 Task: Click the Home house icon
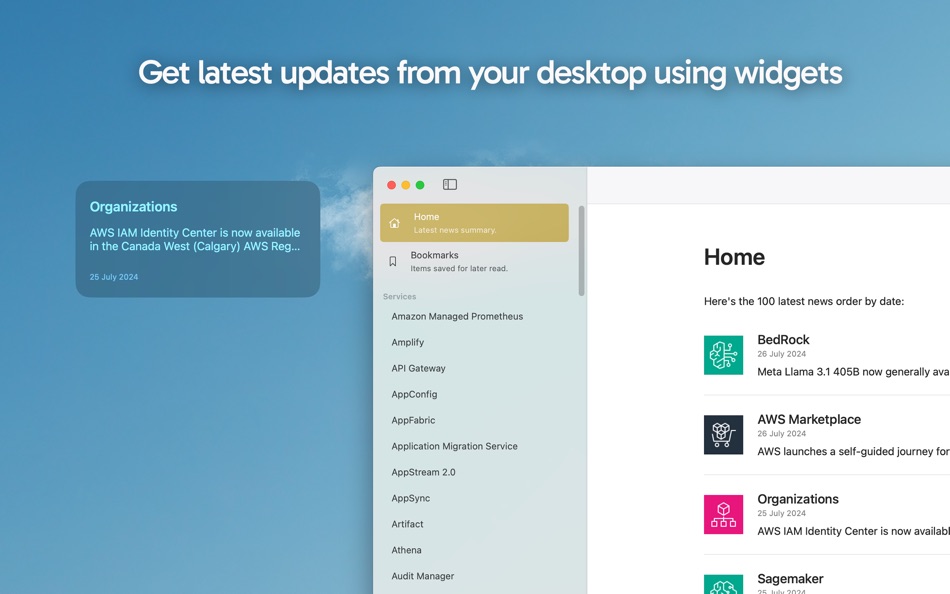394,223
